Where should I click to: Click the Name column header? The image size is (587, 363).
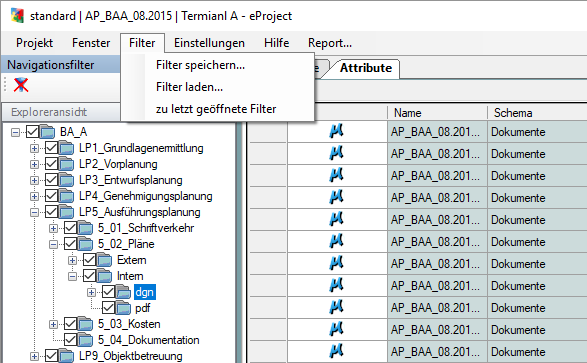[x=437, y=113]
